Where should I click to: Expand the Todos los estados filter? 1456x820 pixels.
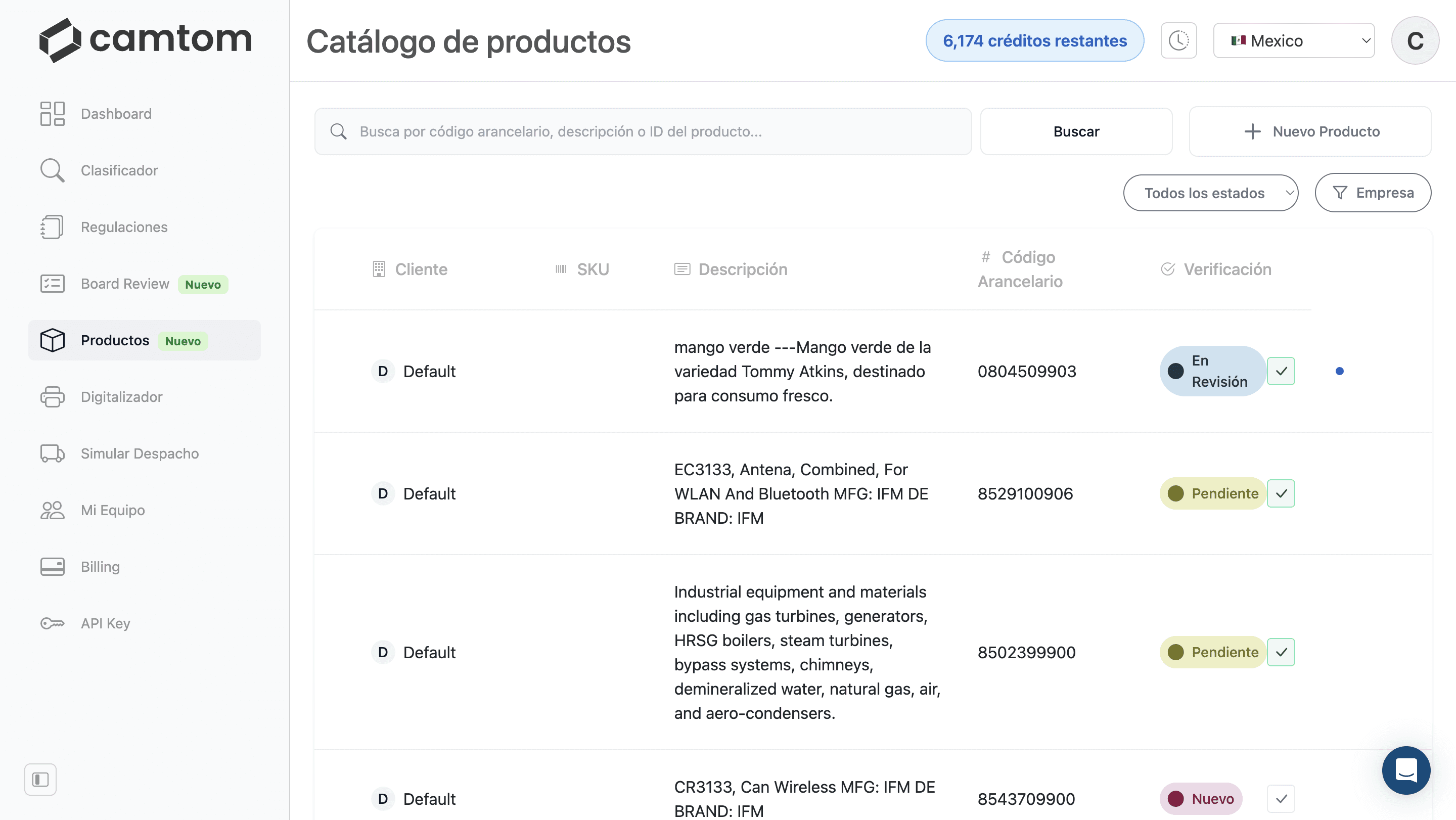(x=1211, y=193)
